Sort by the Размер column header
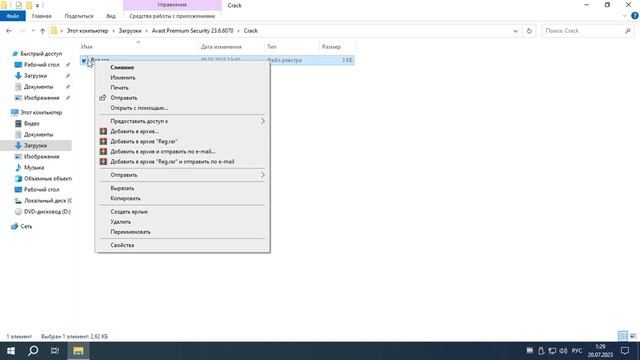 click(331, 47)
